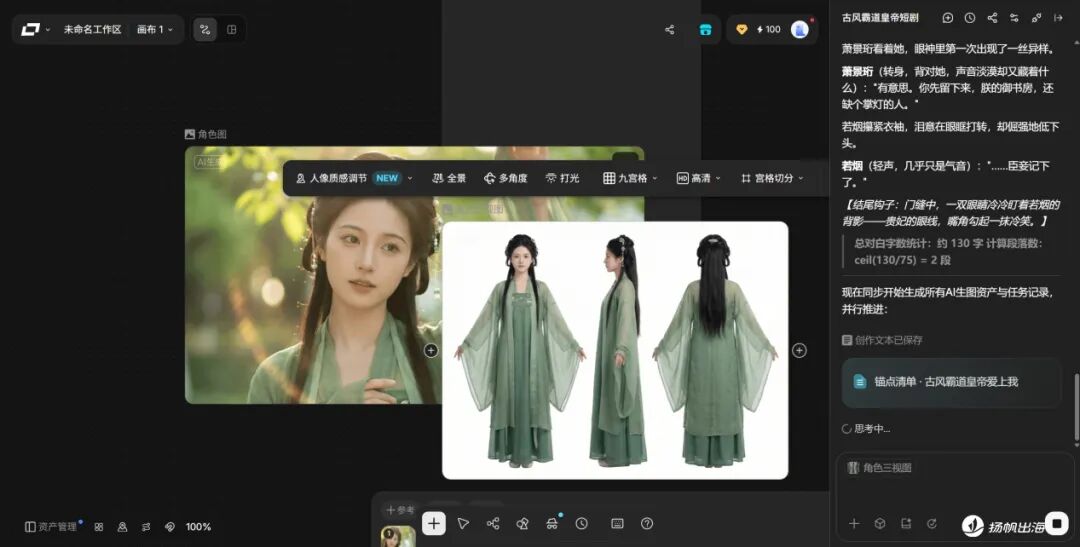This screenshot has width=1080, height=547.
Task: Open the user avatar menu
Action: [x=800, y=29]
